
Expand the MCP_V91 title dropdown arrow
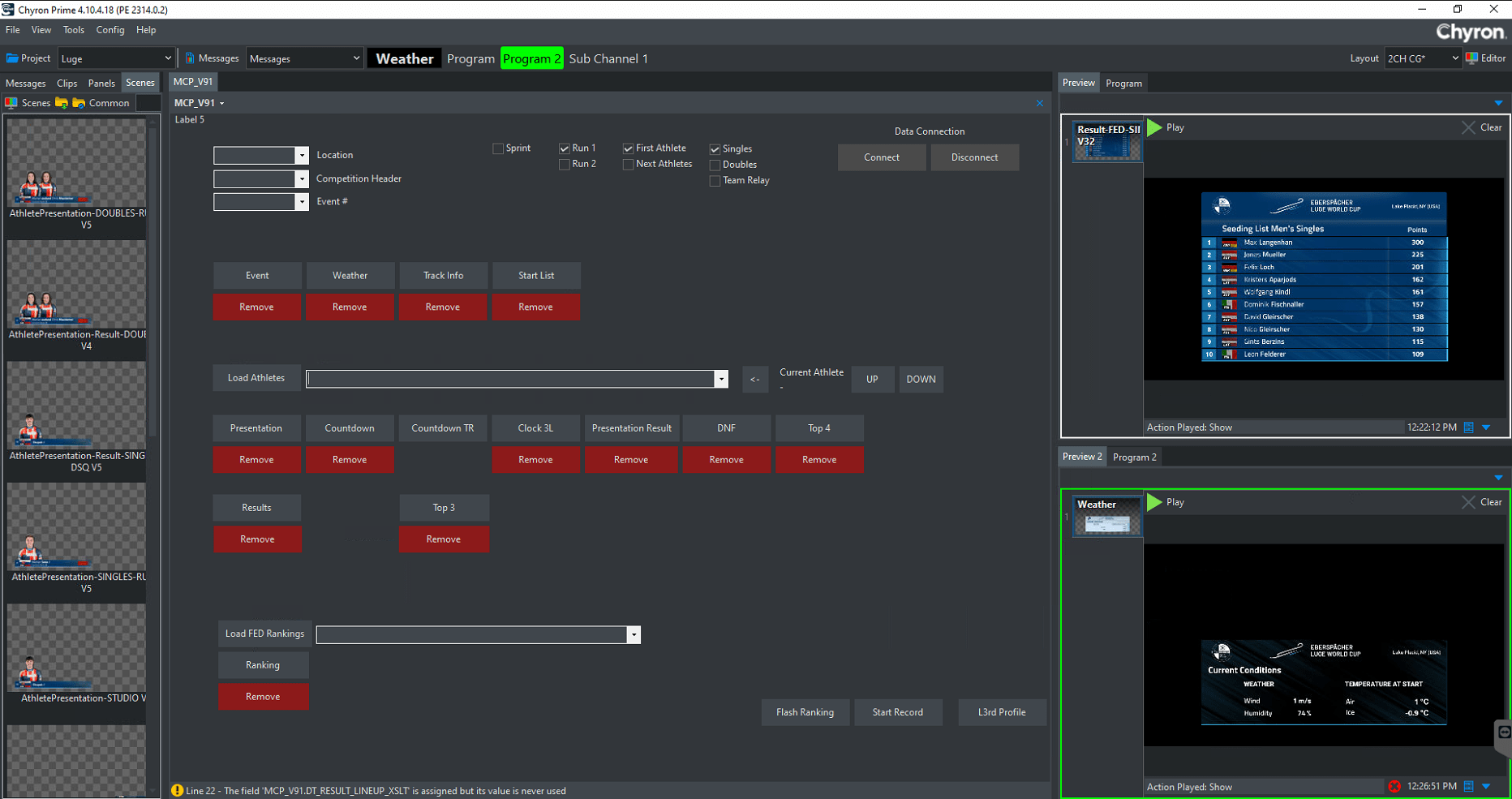(221, 104)
